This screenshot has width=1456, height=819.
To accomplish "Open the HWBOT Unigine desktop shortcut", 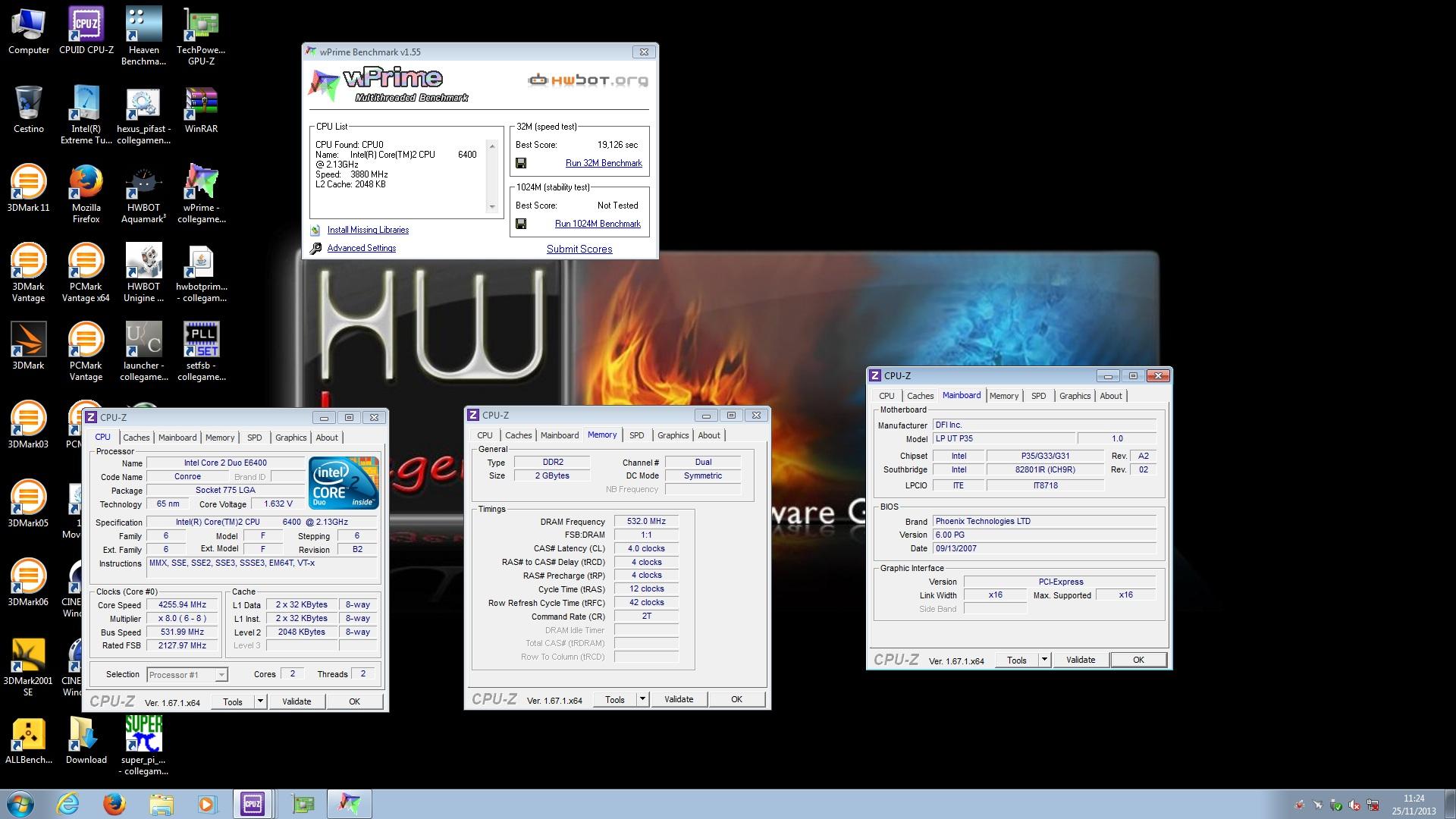I will 144,273.
